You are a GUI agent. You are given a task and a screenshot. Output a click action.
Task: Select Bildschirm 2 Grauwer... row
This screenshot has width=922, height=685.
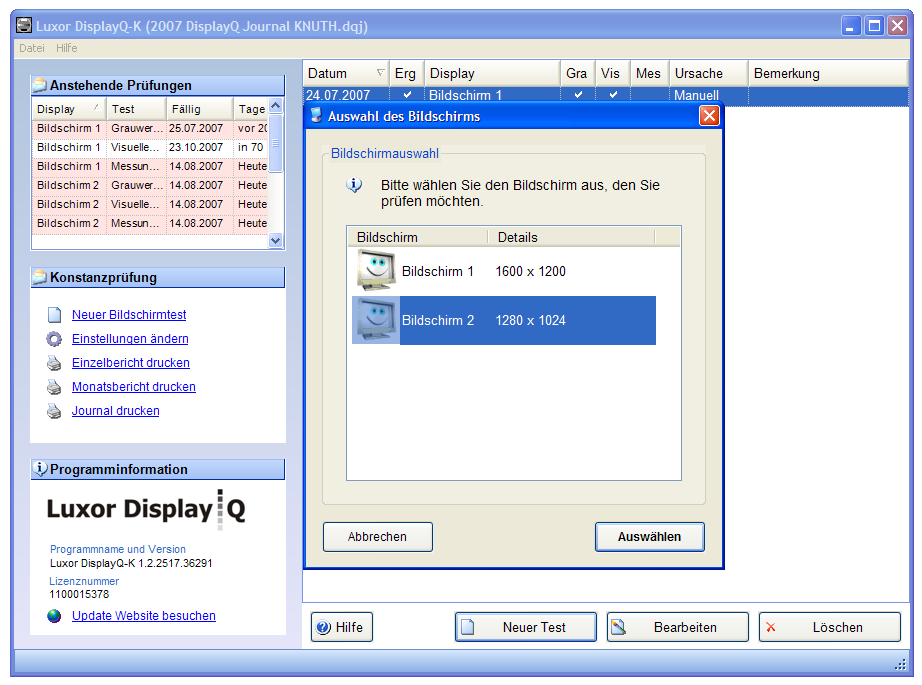[150, 185]
